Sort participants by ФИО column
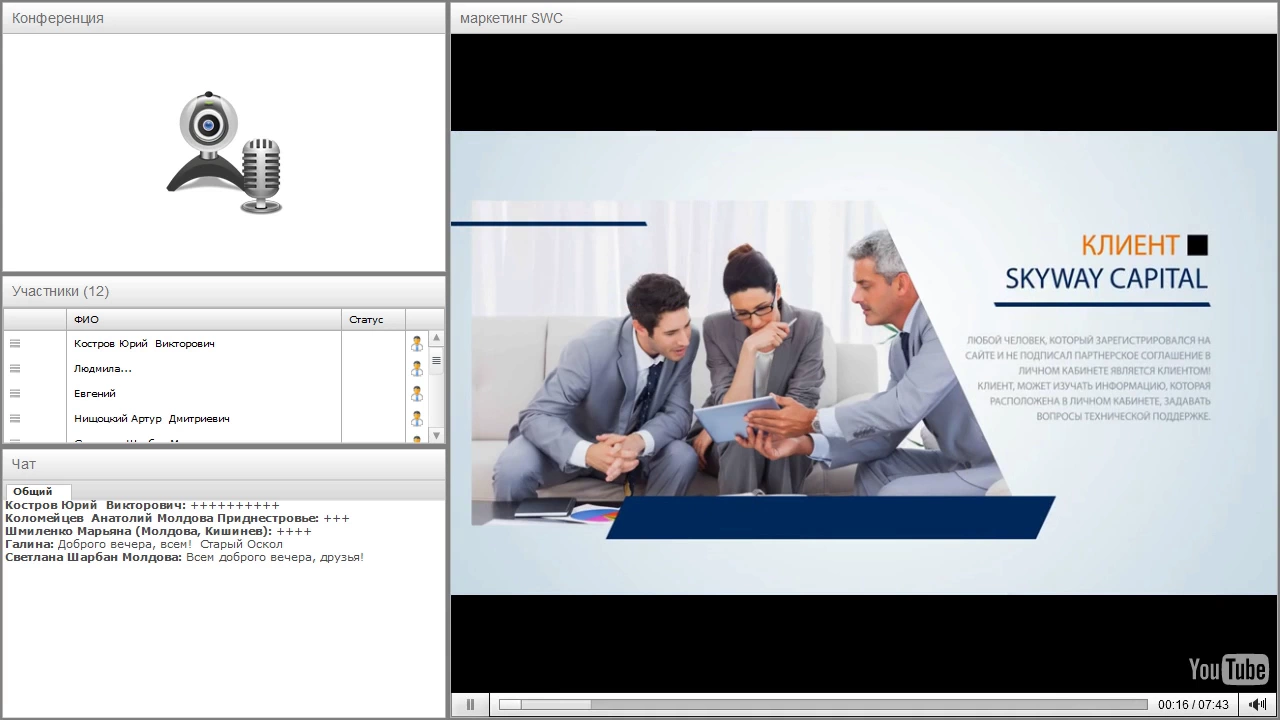Image resolution: width=1280 pixels, height=720 pixels. coord(205,320)
